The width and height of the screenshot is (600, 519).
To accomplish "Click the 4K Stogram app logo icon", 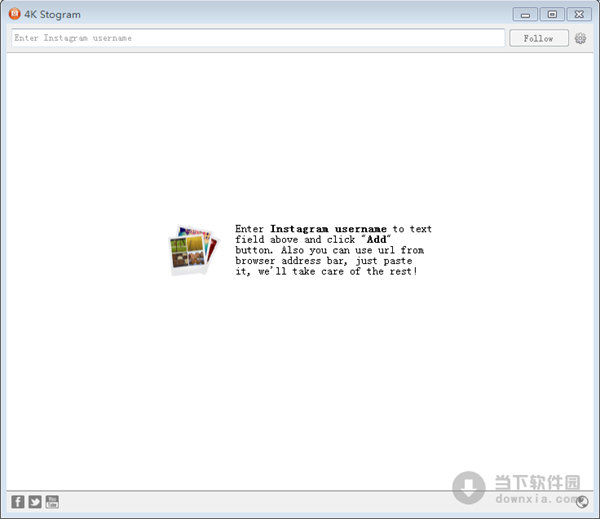I will tap(15, 14).
